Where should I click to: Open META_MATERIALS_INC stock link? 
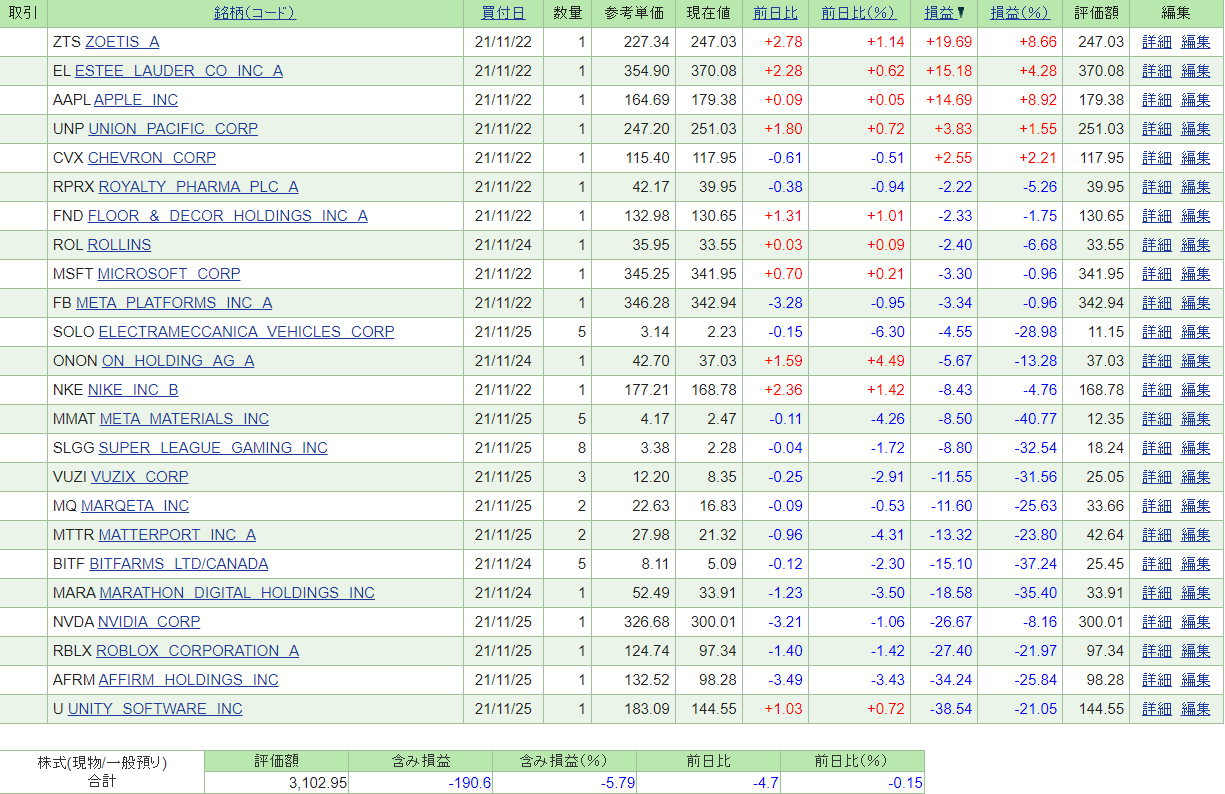pos(184,419)
